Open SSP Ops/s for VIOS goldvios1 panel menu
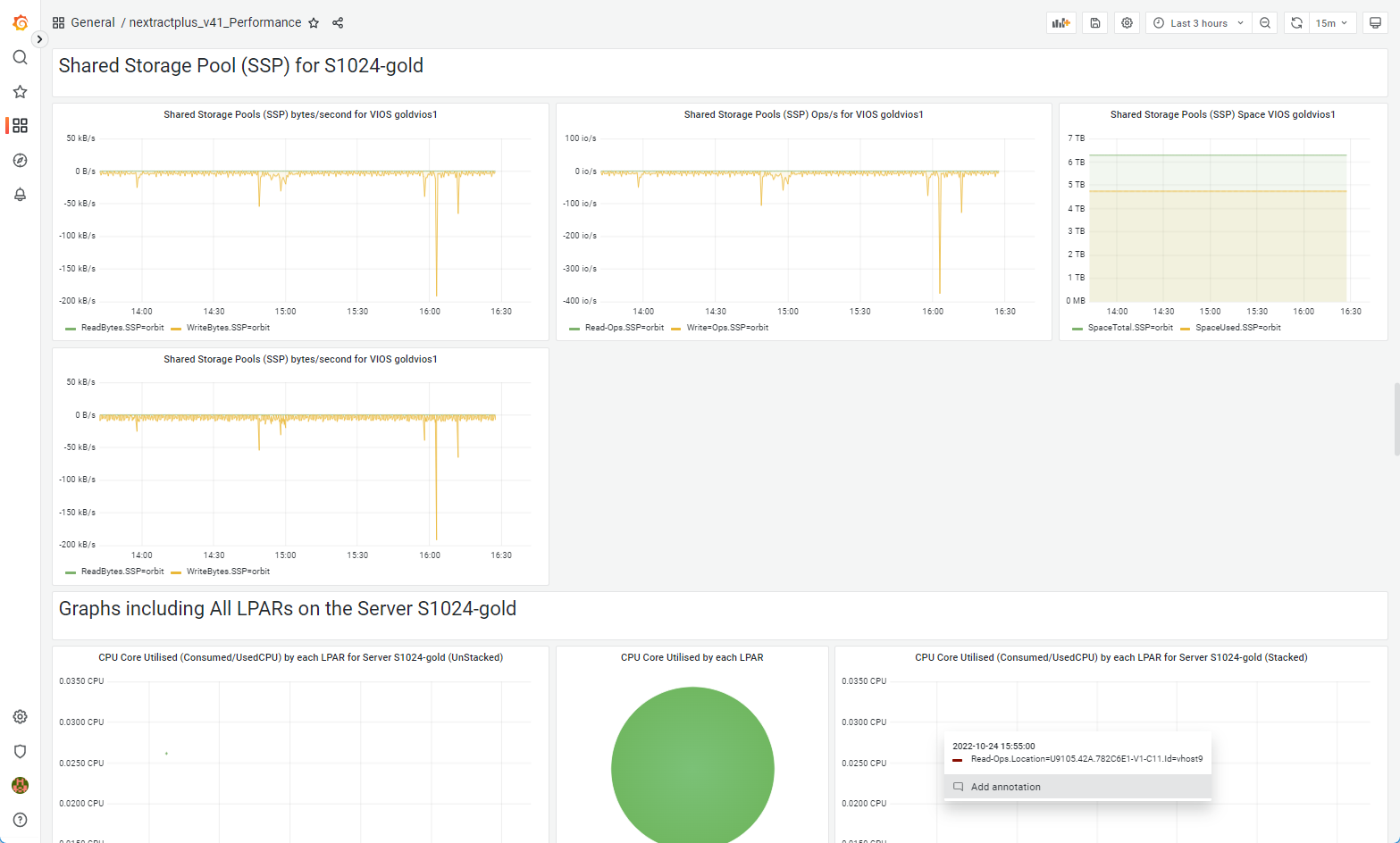 [x=803, y=114]
